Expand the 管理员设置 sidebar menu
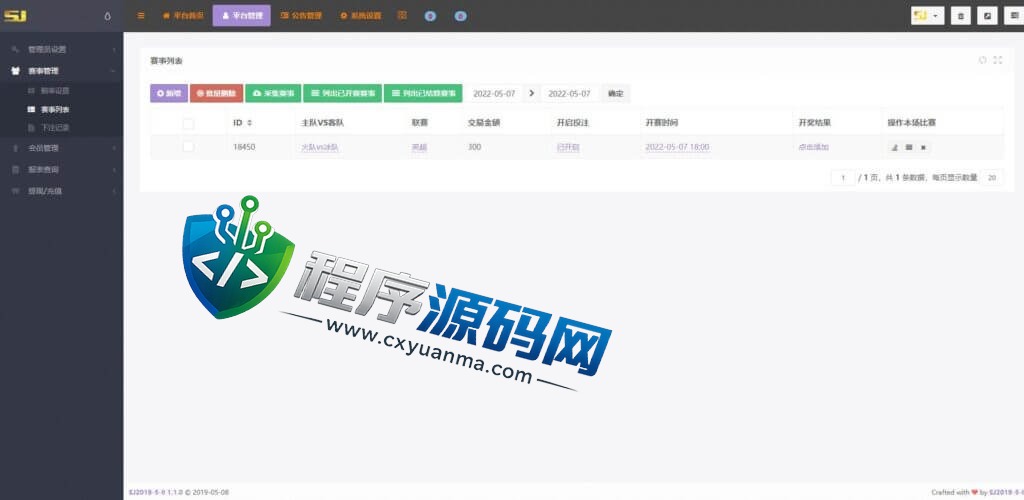This screenshot has width=1024, height=500. click(x=61, y=49)
